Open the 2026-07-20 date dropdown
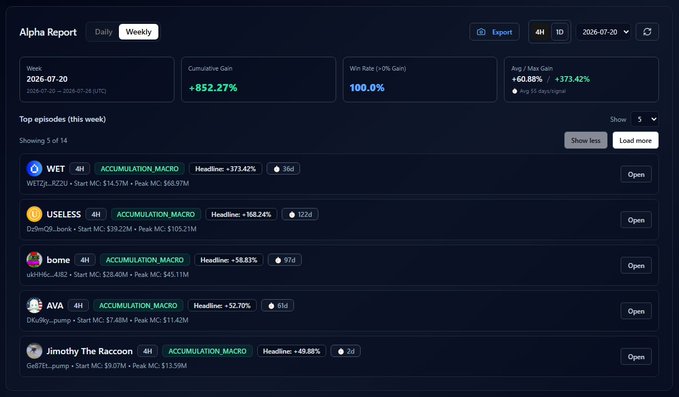679x397 pixels. click(x=604, y=32)
